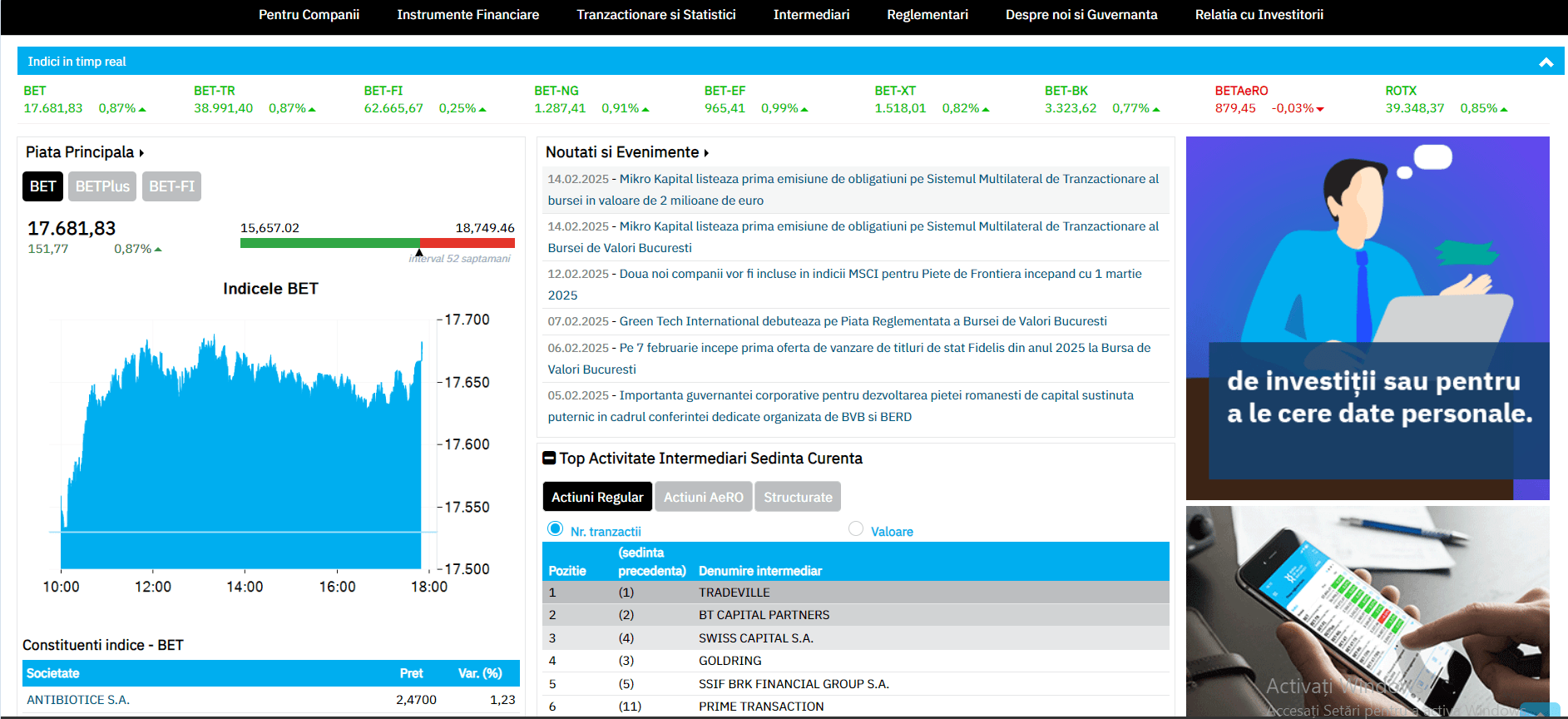Select Valoare radio button
This screenshot has width=1568, height=719.
[x=855, y=528]
